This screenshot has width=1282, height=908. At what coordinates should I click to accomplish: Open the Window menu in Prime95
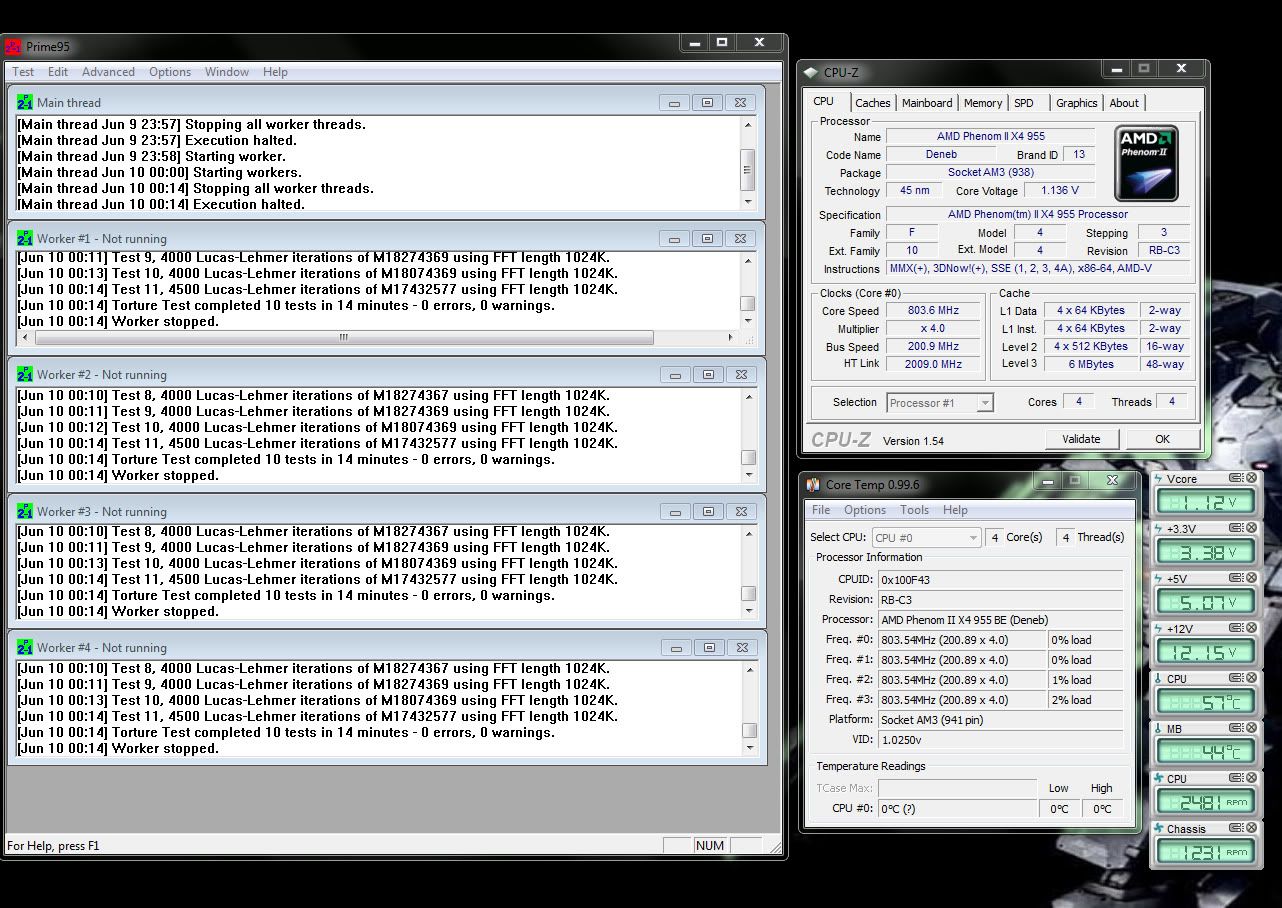pos(227,72)
